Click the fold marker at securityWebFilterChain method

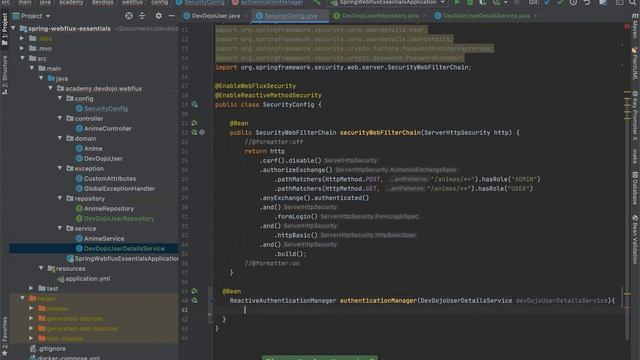coord(212,132)
